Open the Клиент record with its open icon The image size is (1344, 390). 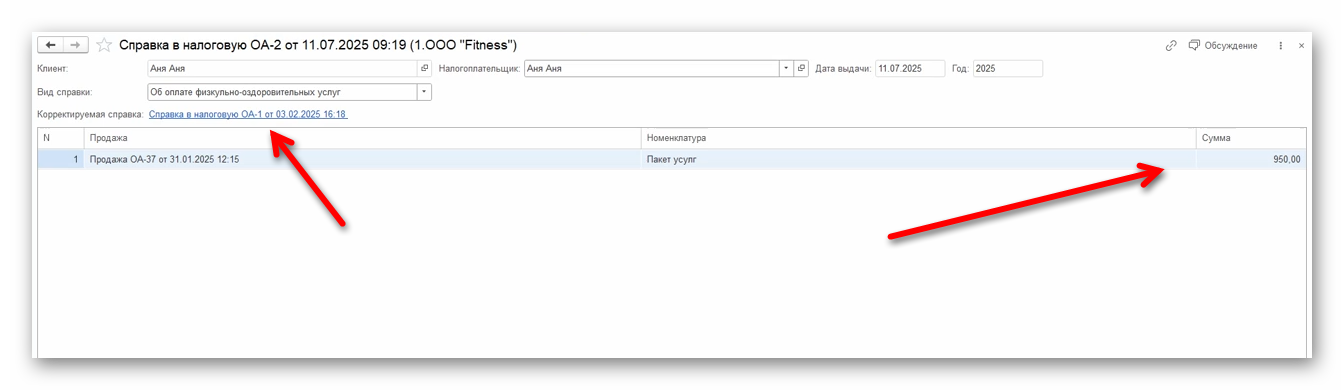click(424, 68)
